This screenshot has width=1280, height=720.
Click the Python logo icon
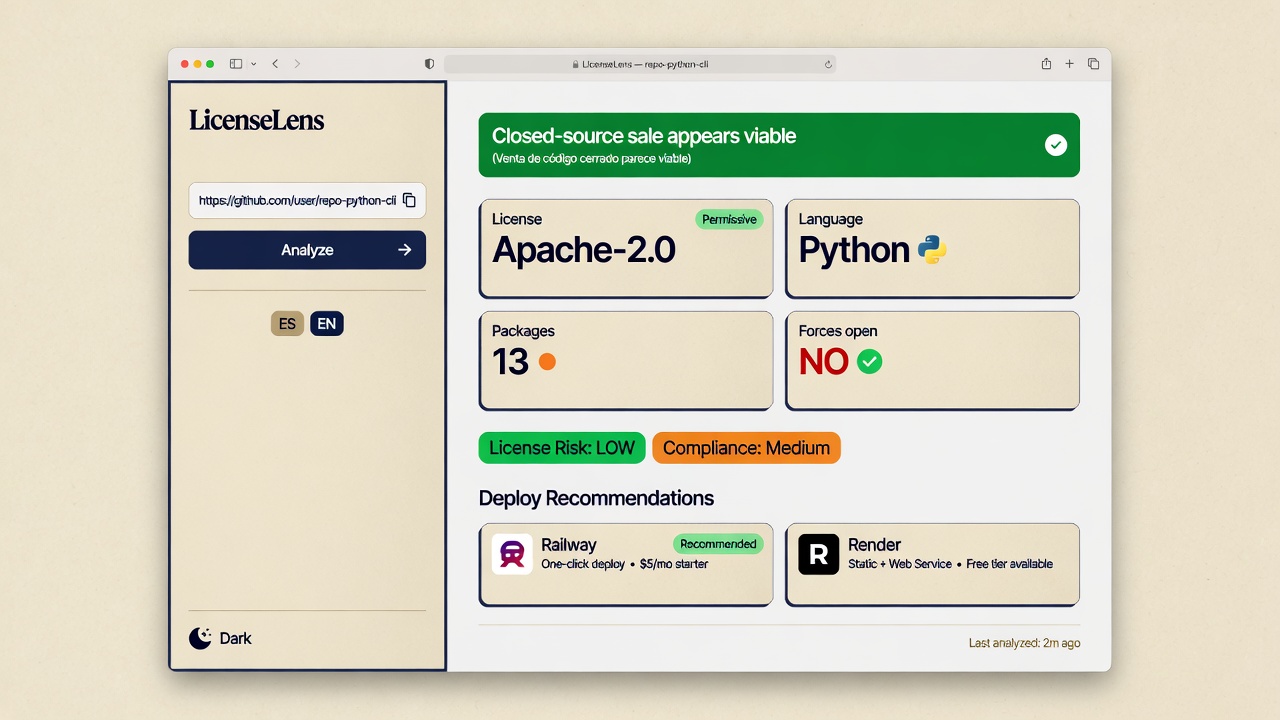(x=932, y=249)
